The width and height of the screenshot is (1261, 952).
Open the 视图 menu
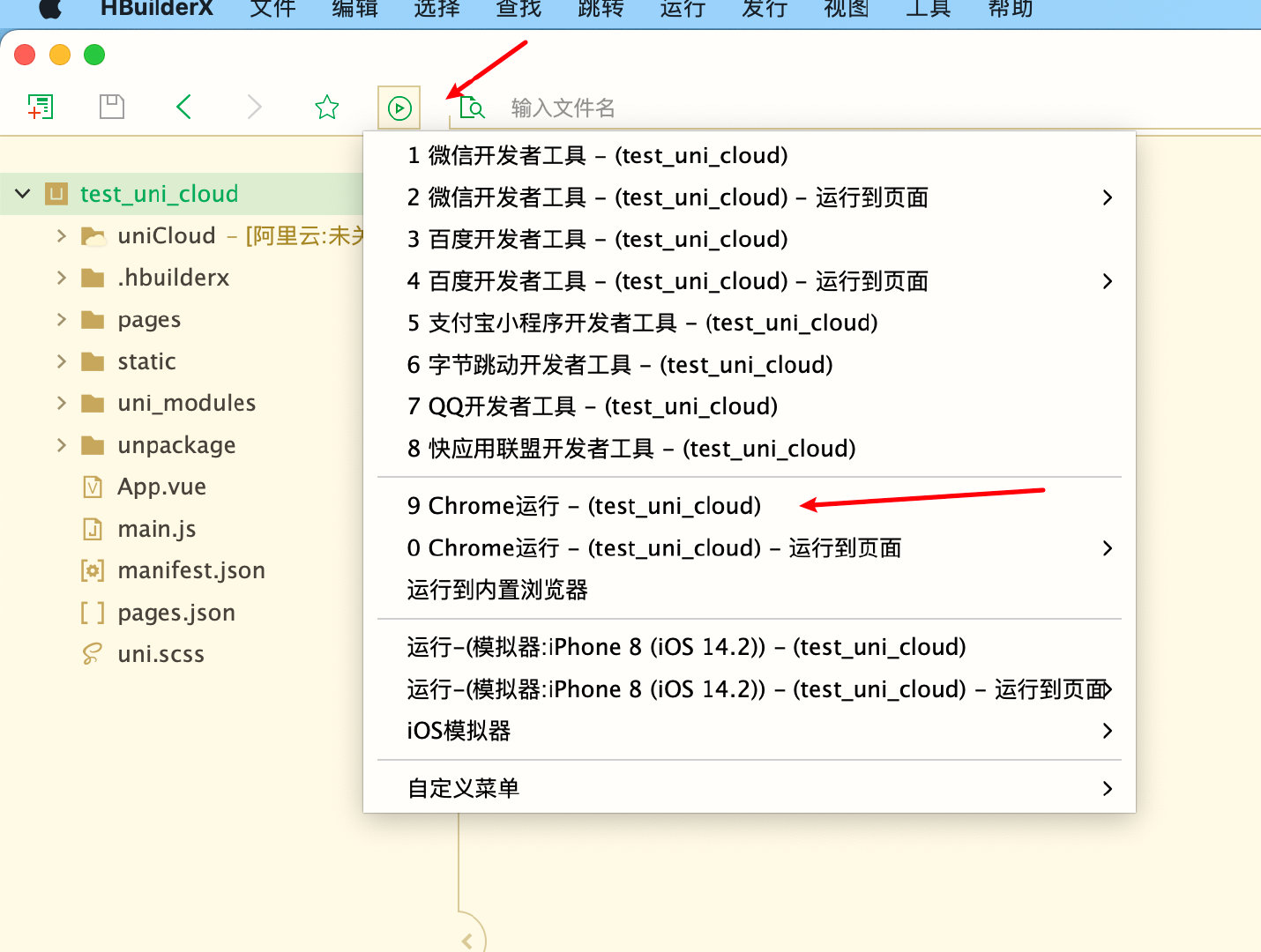tap(847, 9)
